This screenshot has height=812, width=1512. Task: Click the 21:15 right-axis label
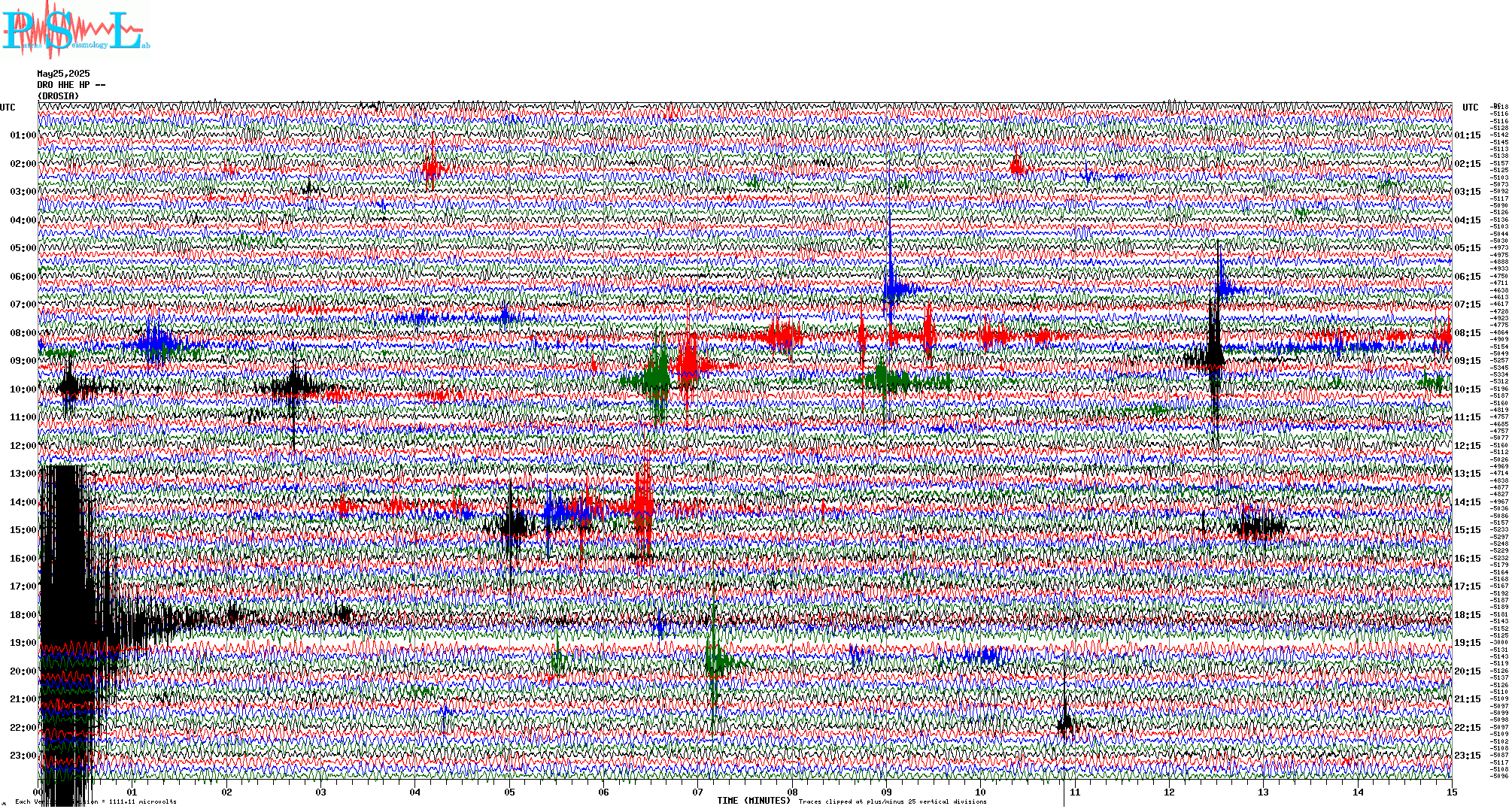1468,699
